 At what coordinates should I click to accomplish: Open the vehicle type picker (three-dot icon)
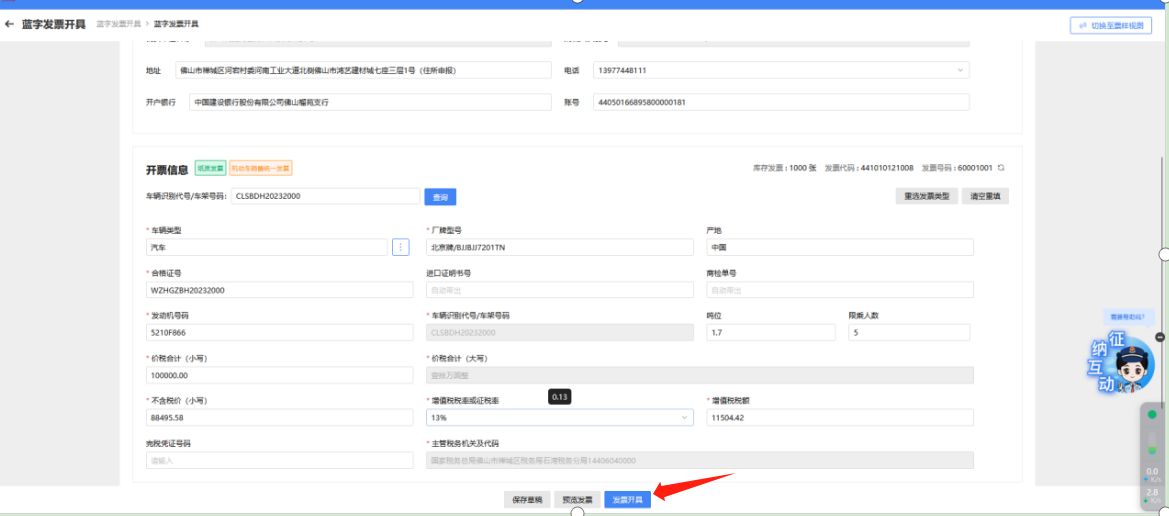click(x=400, y=247)
